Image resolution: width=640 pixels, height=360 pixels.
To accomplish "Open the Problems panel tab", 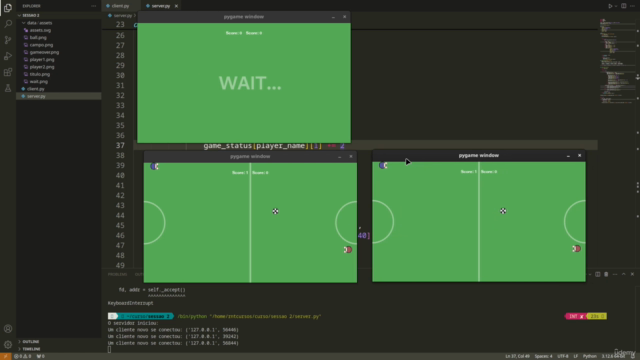I will click(x=118, y=274).
